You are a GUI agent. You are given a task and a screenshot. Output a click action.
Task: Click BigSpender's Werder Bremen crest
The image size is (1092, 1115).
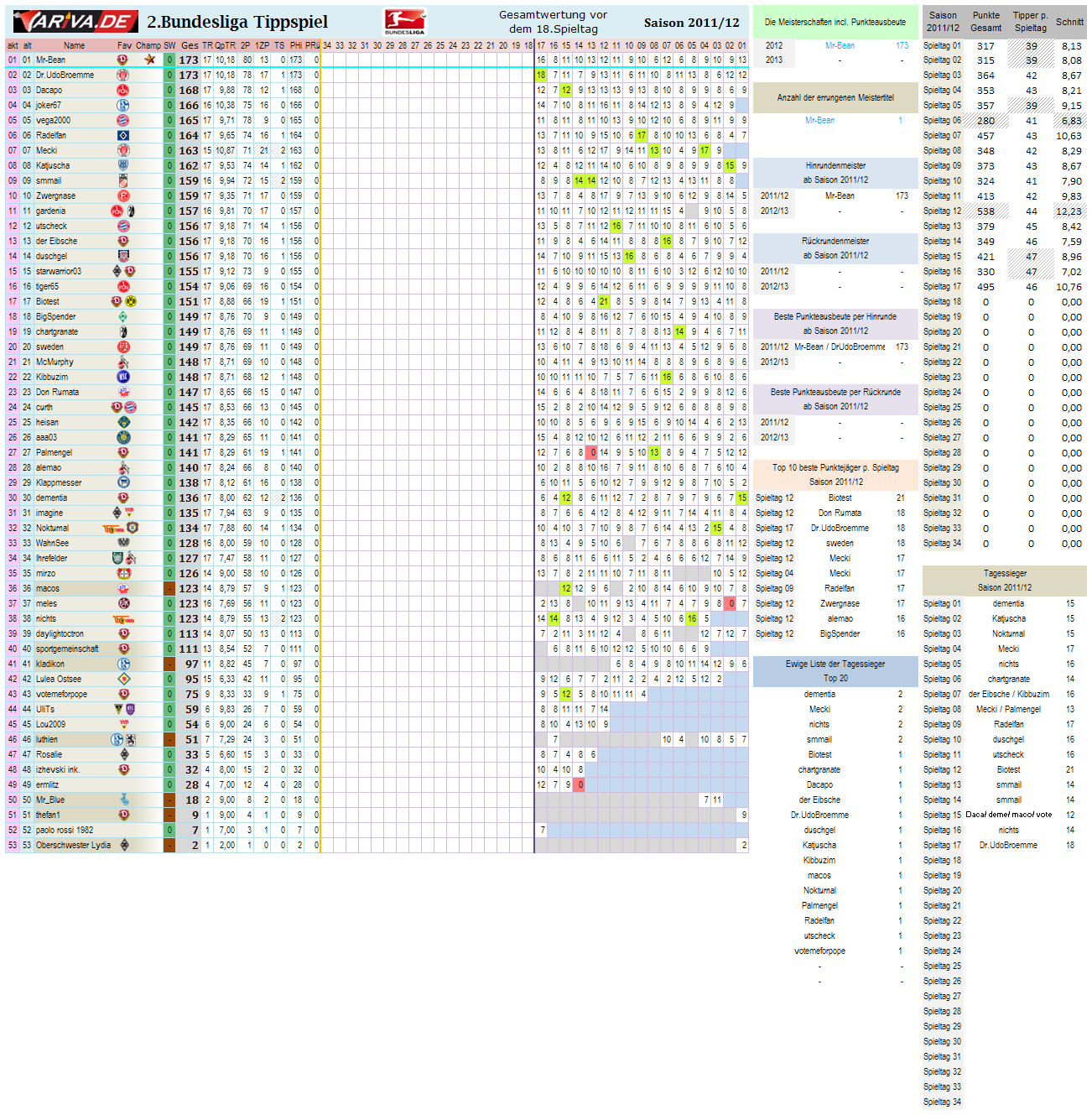click(x=123, y=316)
